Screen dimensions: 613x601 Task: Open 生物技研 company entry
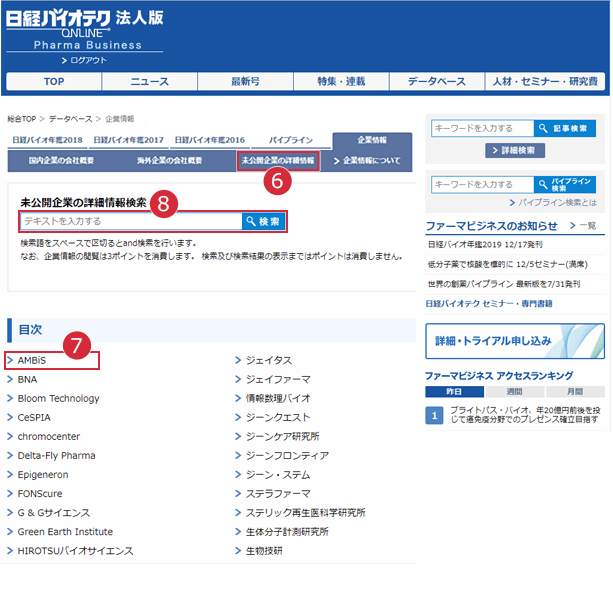(x=264, y=551)
